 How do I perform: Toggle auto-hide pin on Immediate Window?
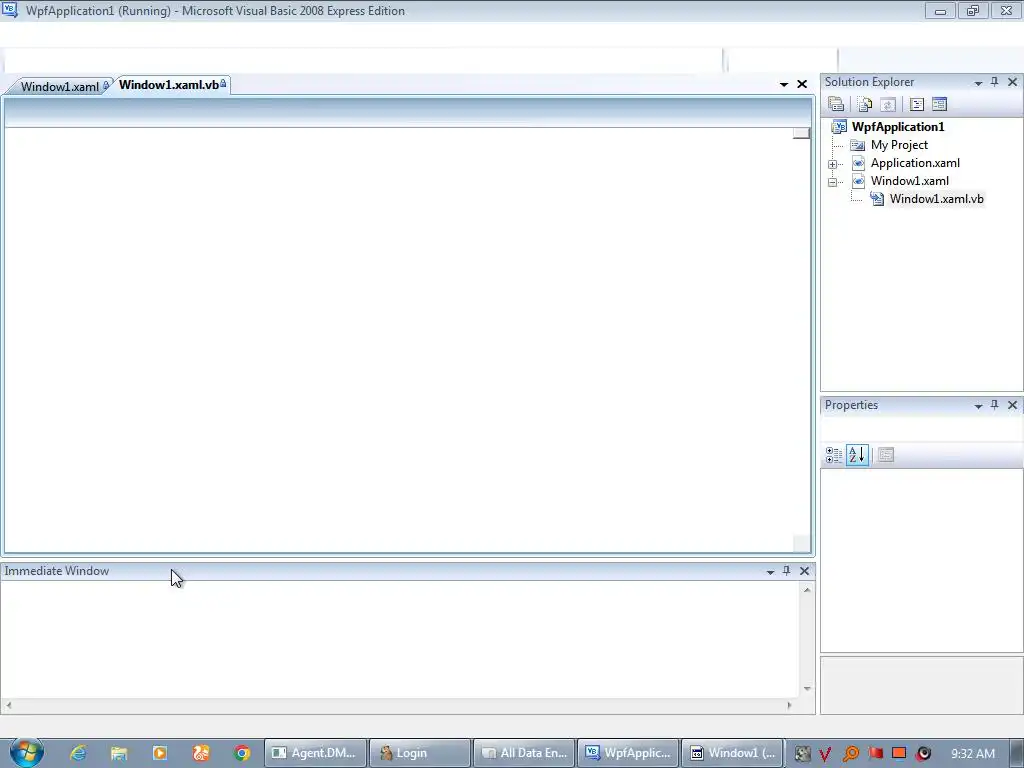[786, 571]
